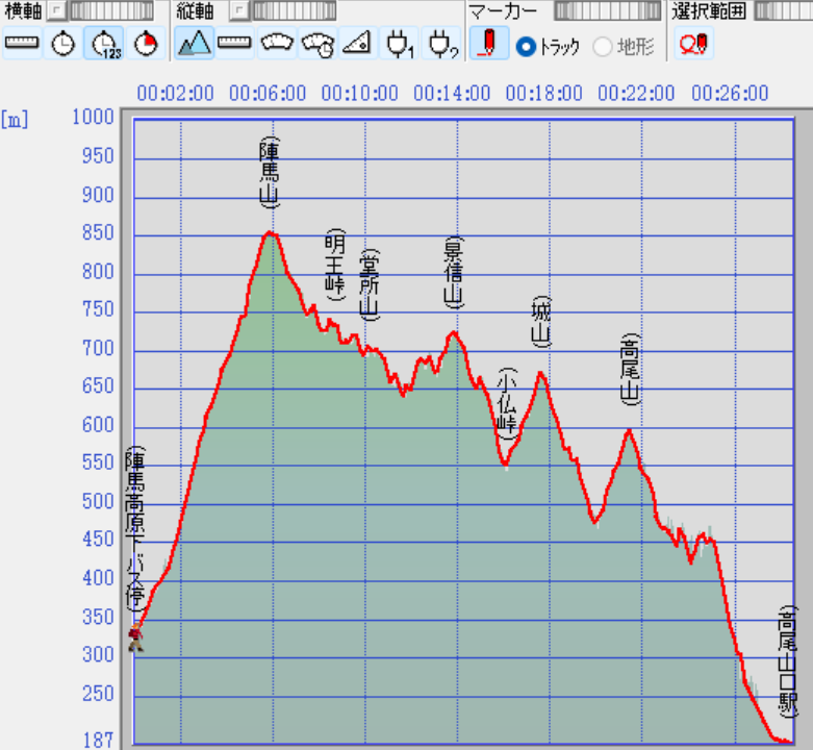This screenshot has height=750, width=813.
Task: Click the 高尾山口駅 end label
Action: (788, 661)
